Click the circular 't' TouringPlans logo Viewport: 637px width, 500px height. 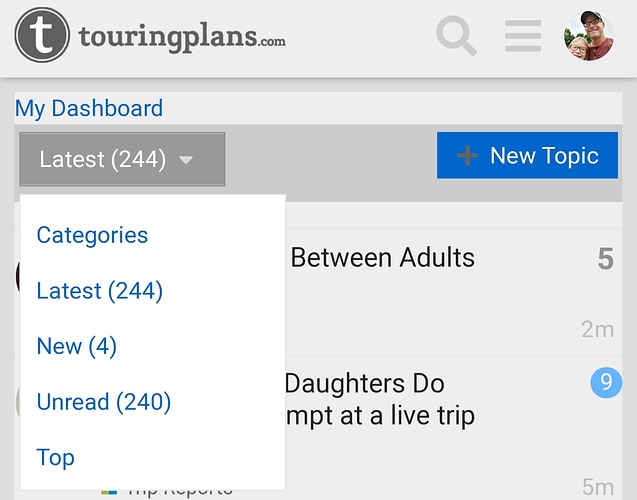[x=42, y=35]
